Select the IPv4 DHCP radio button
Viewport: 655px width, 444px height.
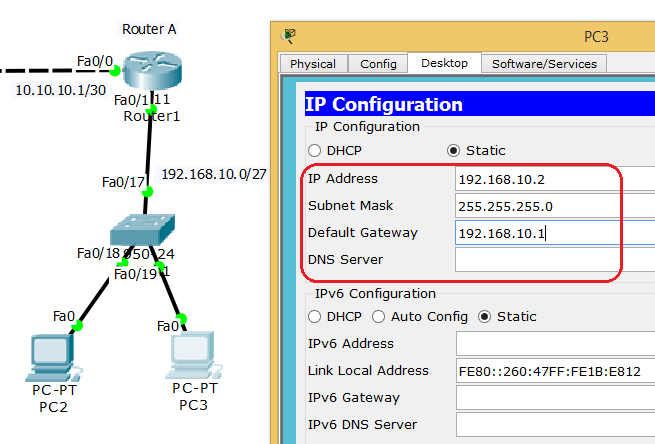tap(315, 151)
